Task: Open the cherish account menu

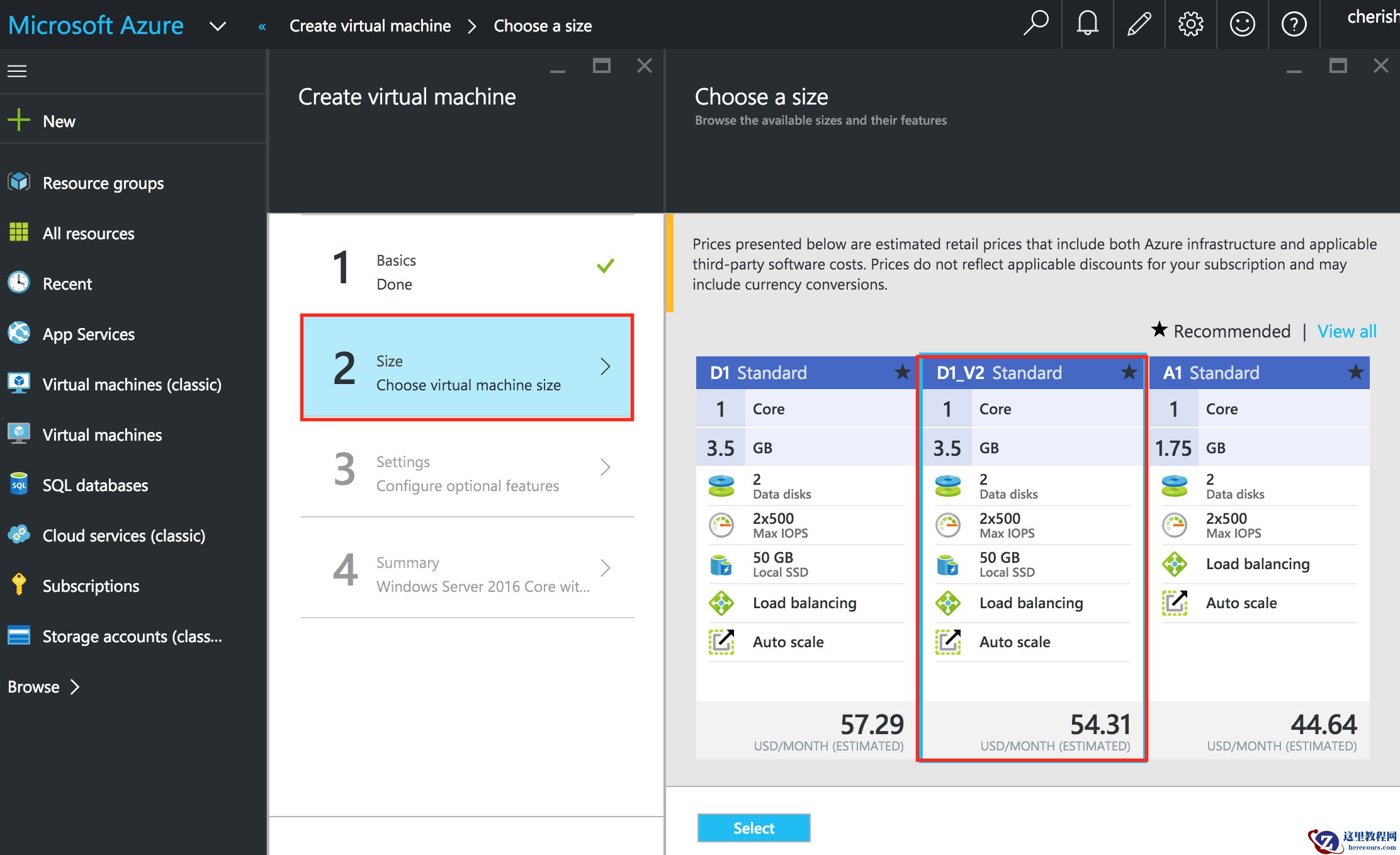Action: click(1373, 17)
